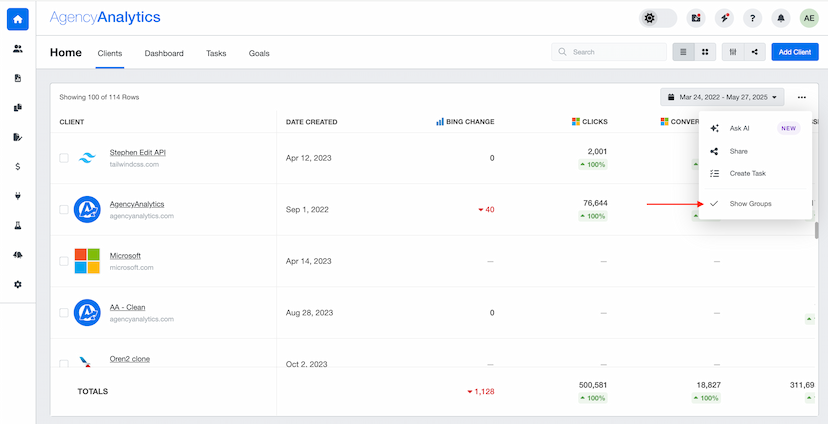Sort by the Bing Change column header

465,122
